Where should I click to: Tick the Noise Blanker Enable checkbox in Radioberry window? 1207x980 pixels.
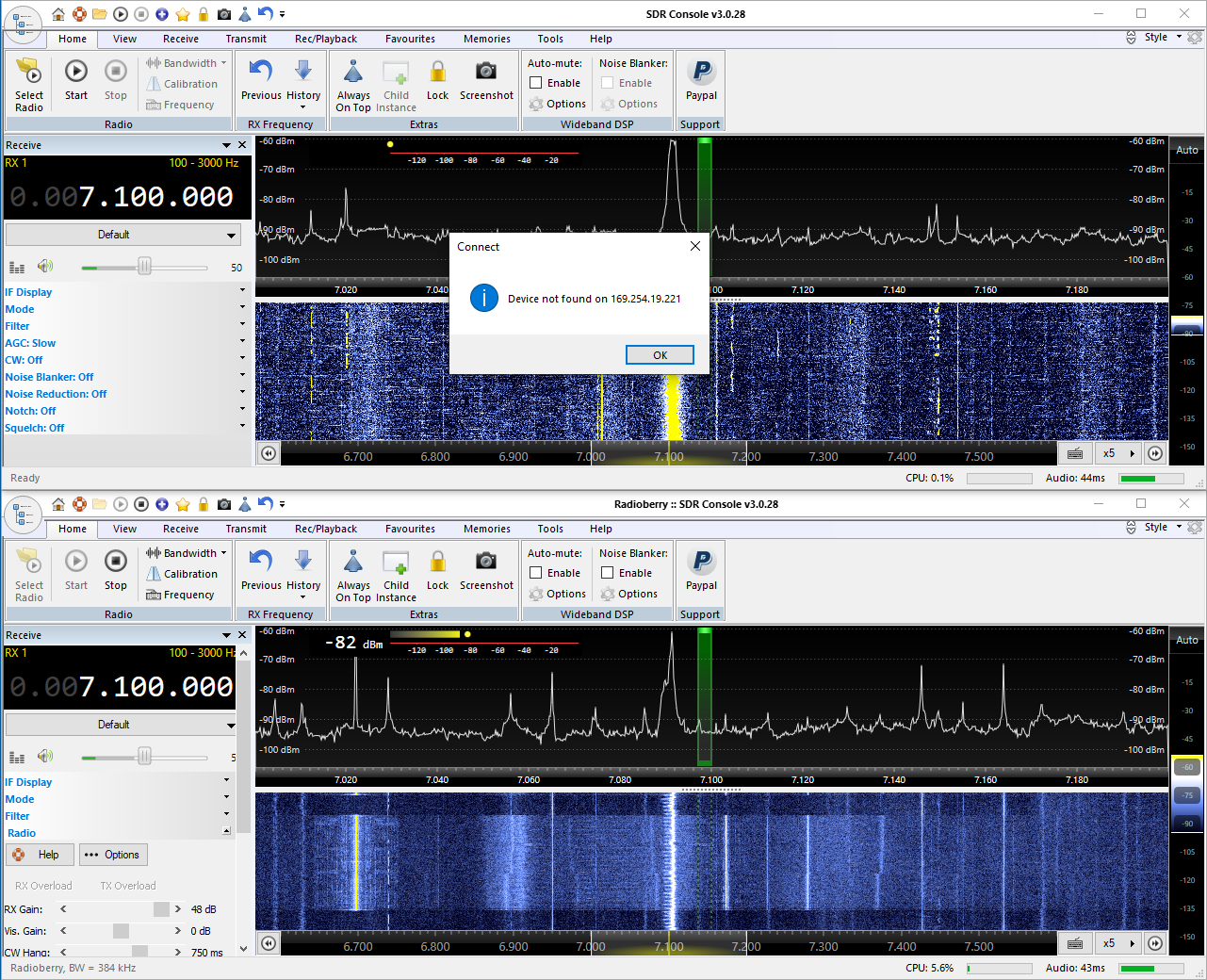608,573
